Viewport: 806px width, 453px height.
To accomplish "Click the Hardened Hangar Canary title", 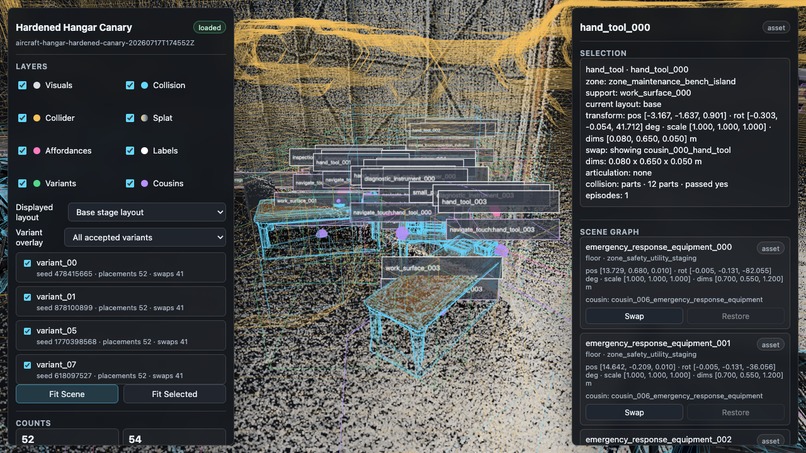I will [x=74, y=28].
